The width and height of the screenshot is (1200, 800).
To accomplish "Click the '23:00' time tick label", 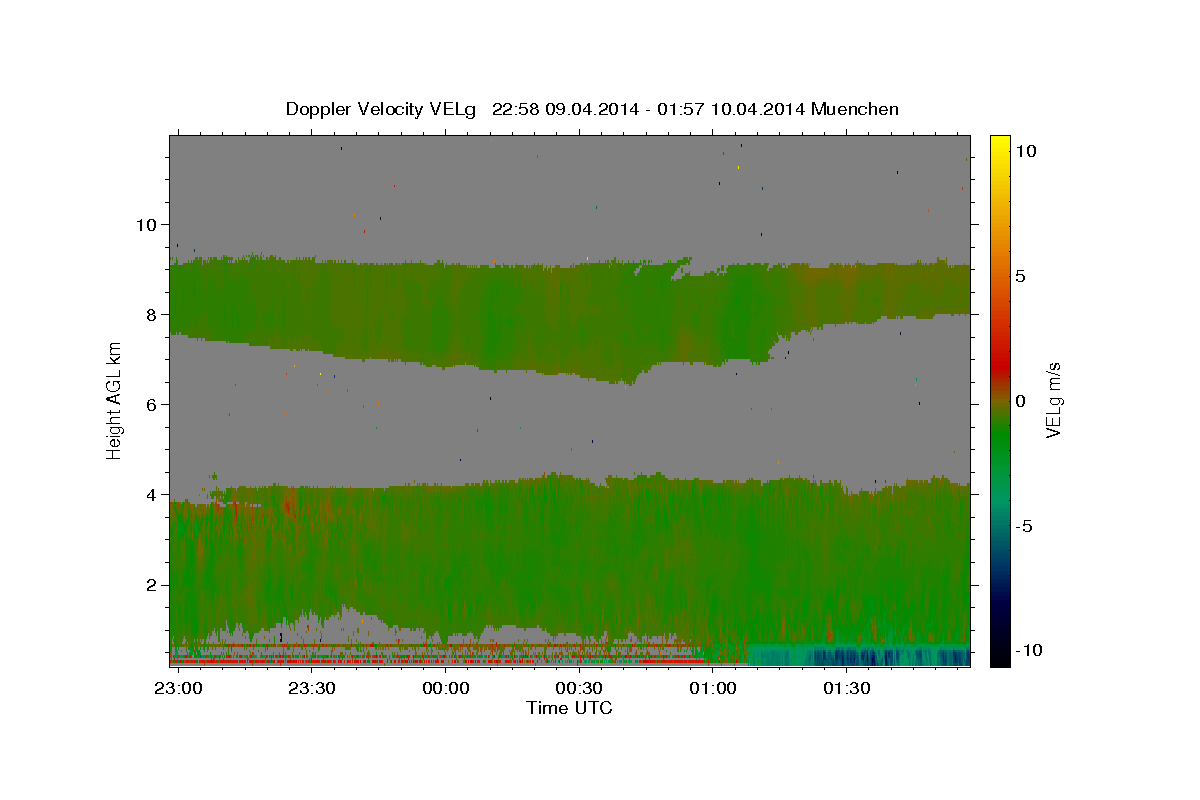I will [x=178, y=688].
